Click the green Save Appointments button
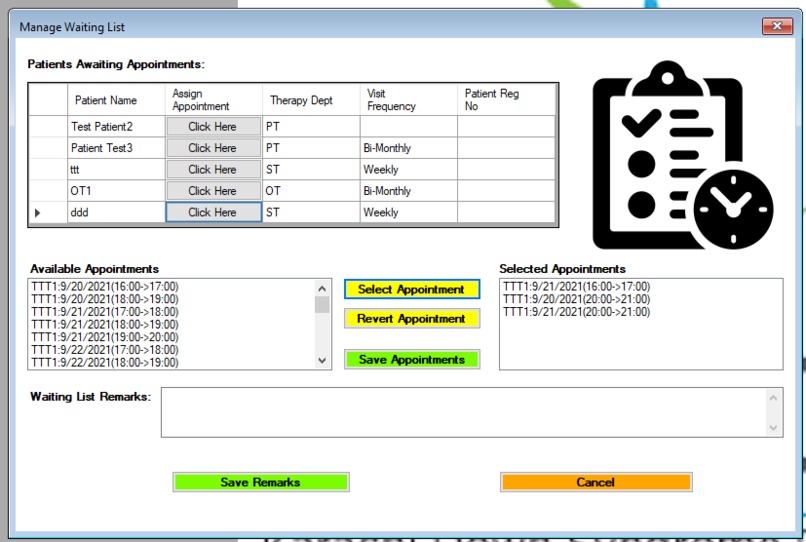 (412, 359)
